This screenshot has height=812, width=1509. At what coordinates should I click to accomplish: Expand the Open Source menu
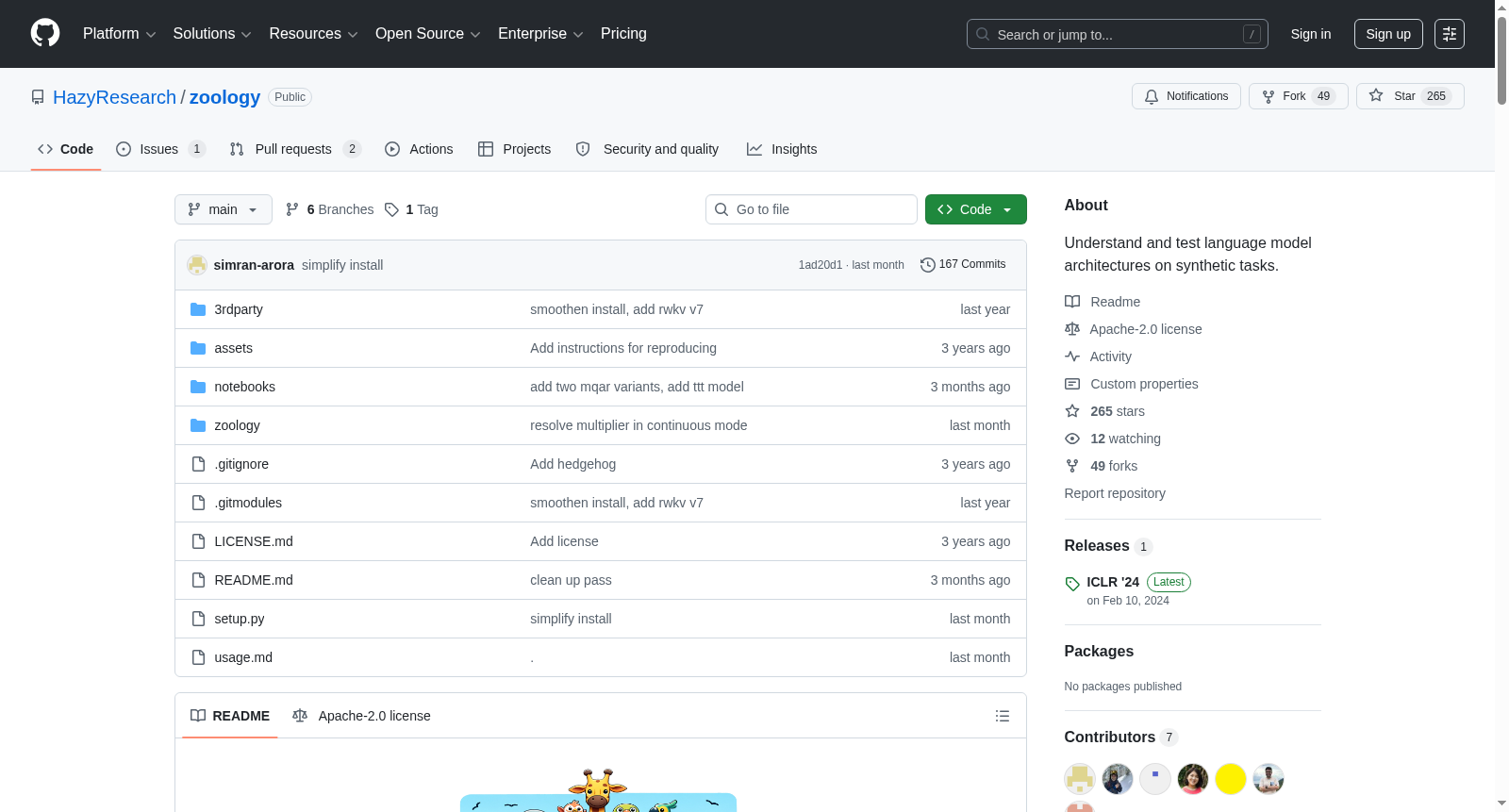click(x=428, y=34)
